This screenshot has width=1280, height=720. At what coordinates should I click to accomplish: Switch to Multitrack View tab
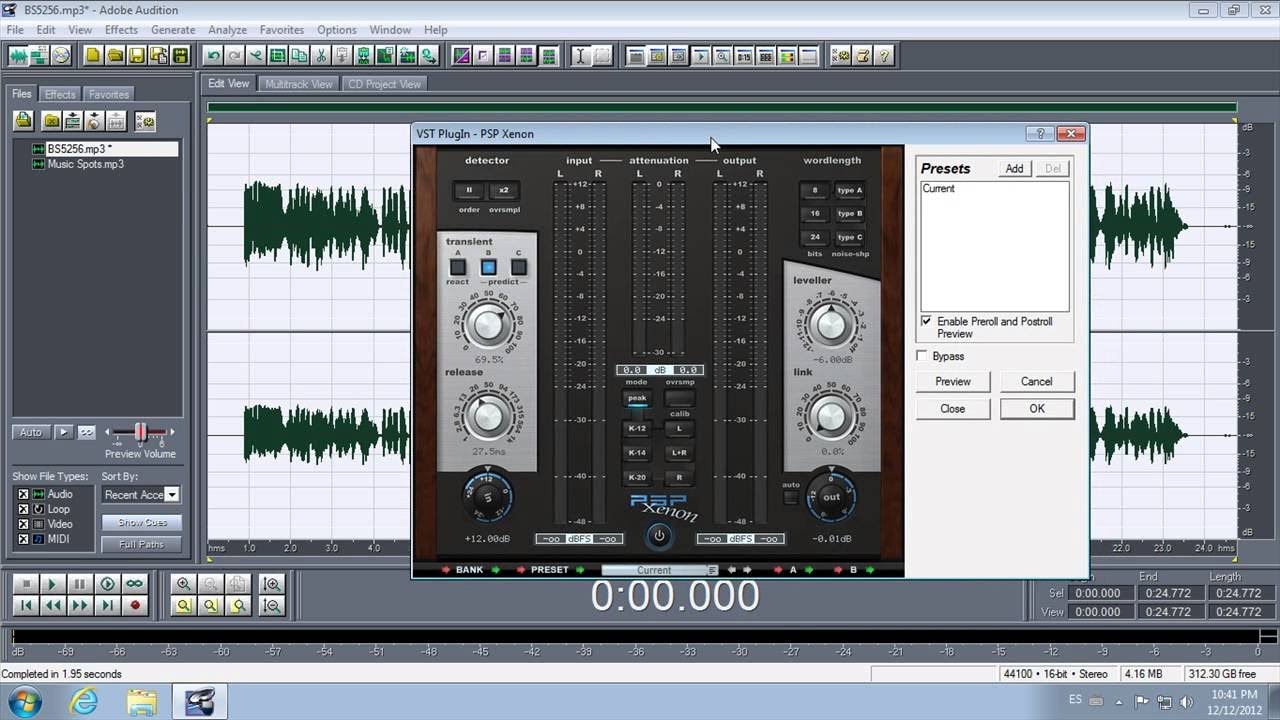click(x=298, y=84)
